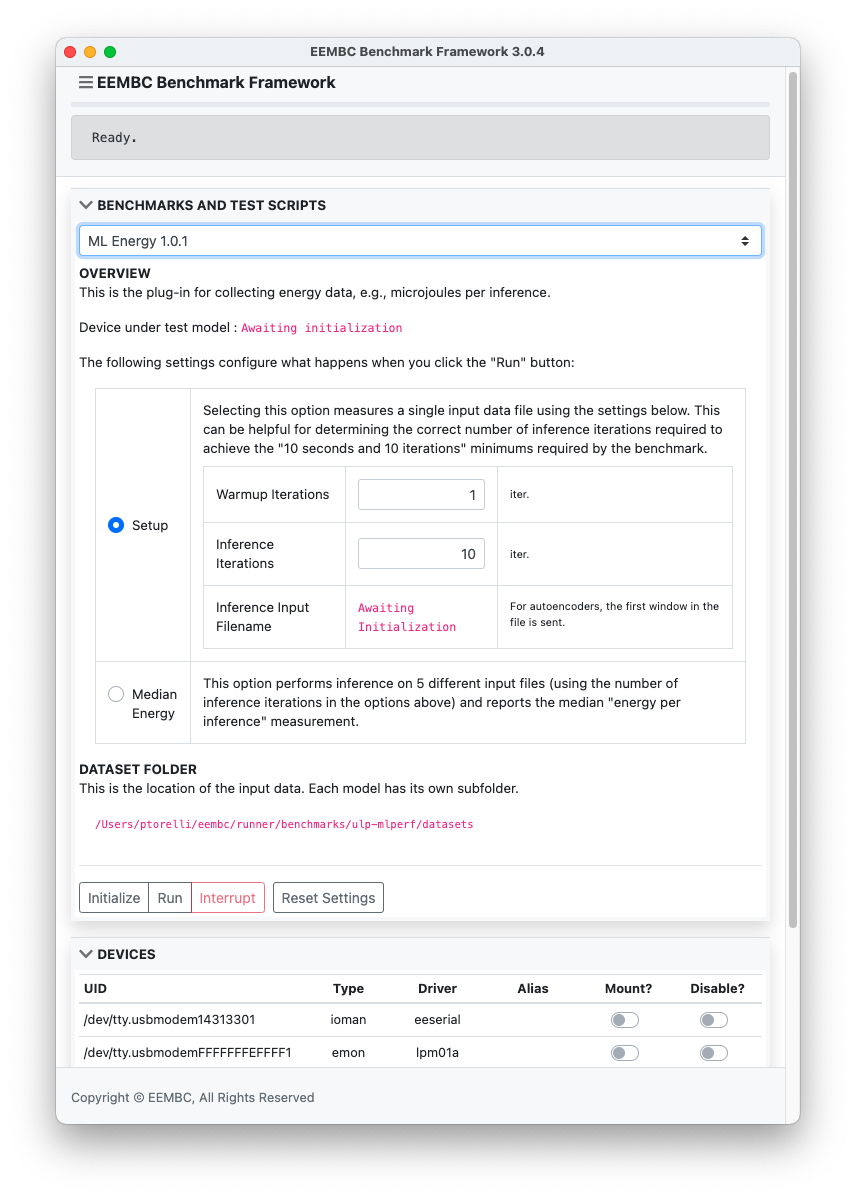This screenshot has height=1198, width=856.
Task: Open the ML Energy 1.0.1 benchmark dropdown
Action: click(420, 241)
